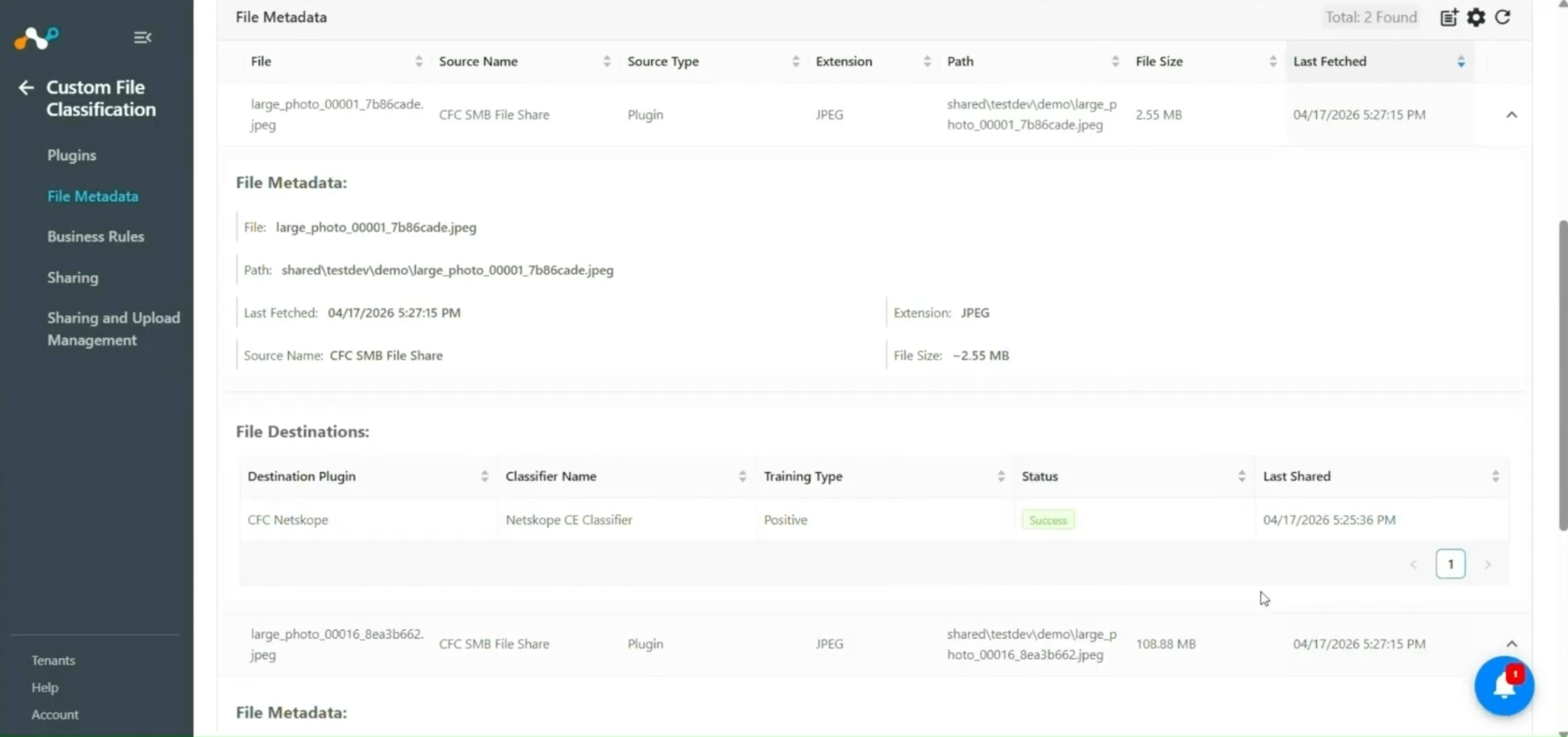The height and width of the screenshot is (737, 1568).
Task: Open the table settings gear icon
Action: click(x=1476, y=18)
